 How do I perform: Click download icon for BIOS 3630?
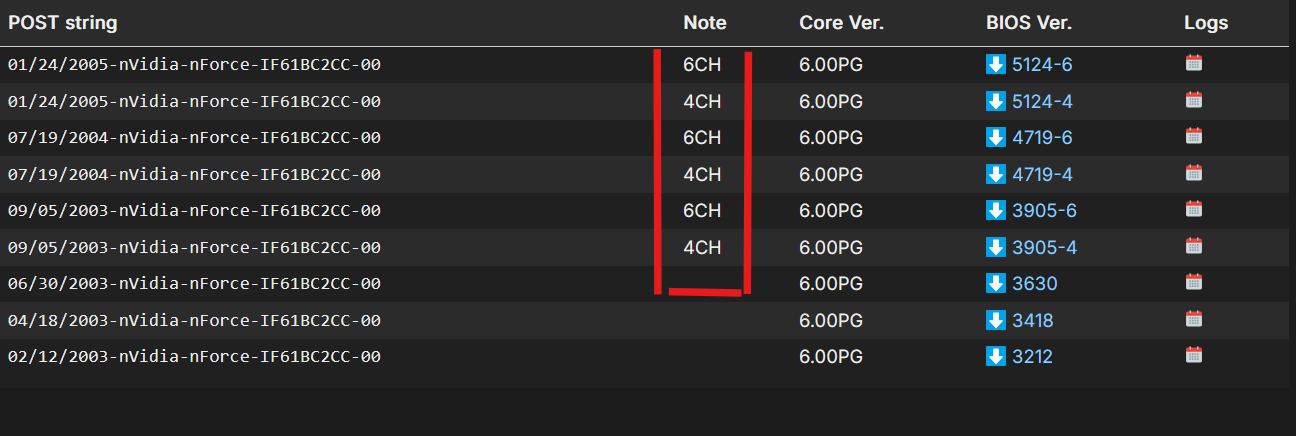click(995, 283)
